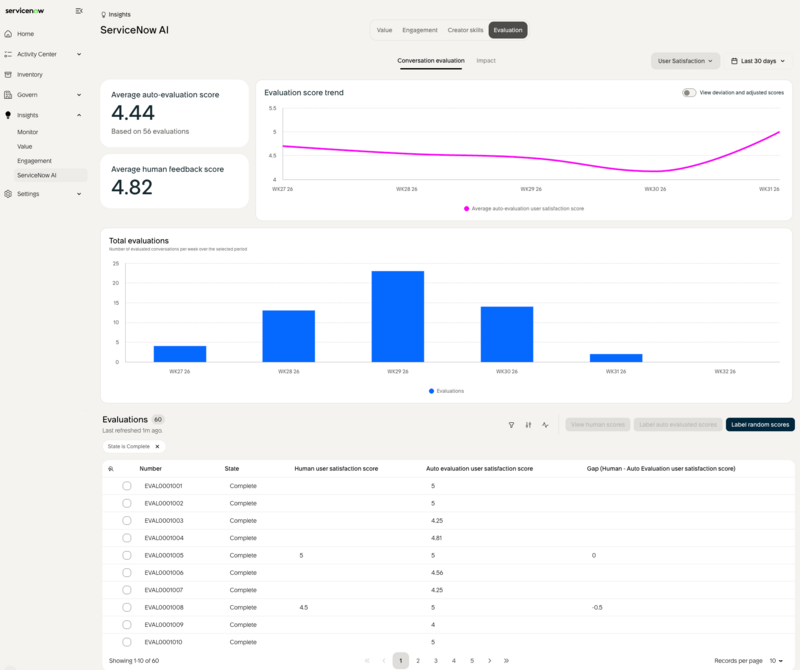800x670 pixels.
Task: Click the blue Evaluations legend dot
Action: (431, 391)
